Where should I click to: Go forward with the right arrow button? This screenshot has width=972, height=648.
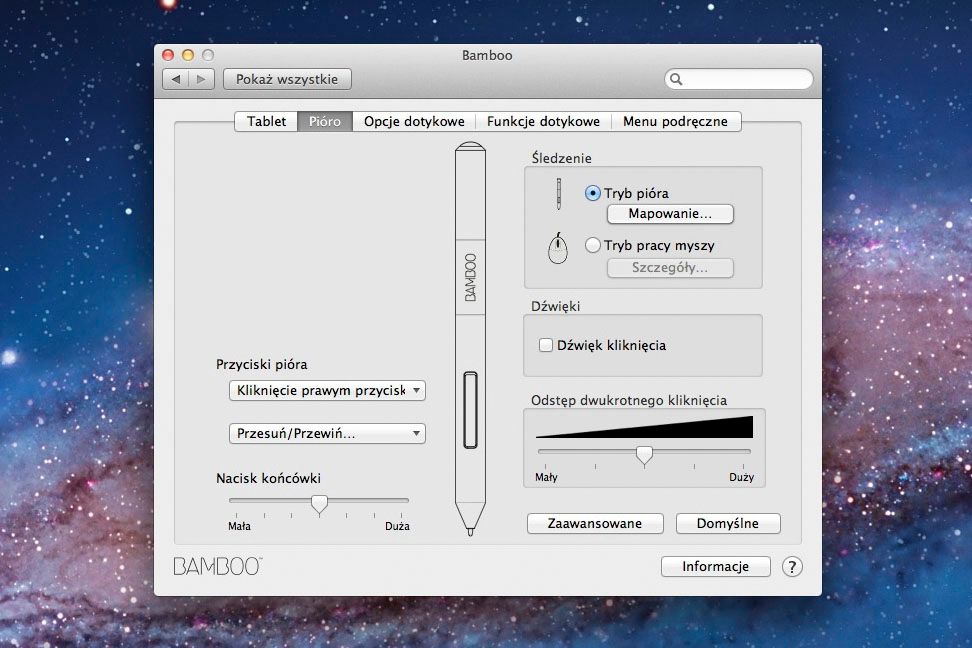coord(201,79)
